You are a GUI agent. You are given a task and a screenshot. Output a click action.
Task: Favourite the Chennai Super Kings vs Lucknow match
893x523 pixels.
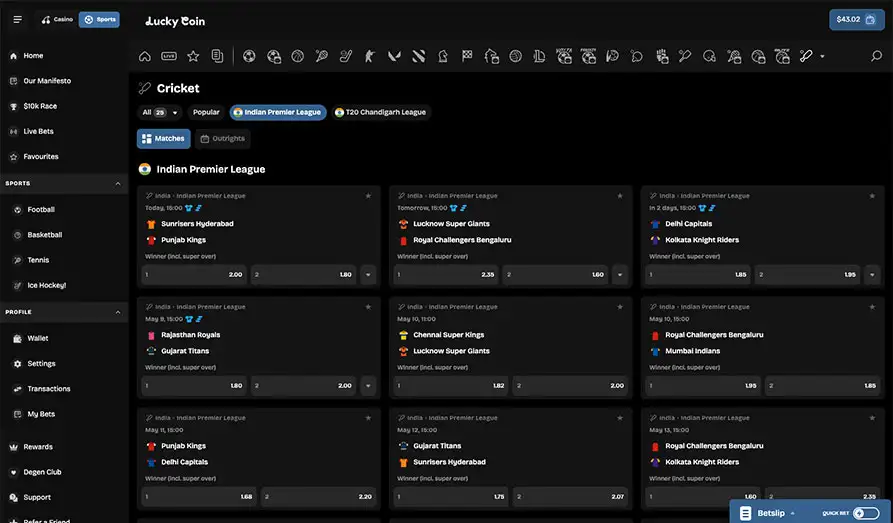(620, 307)
